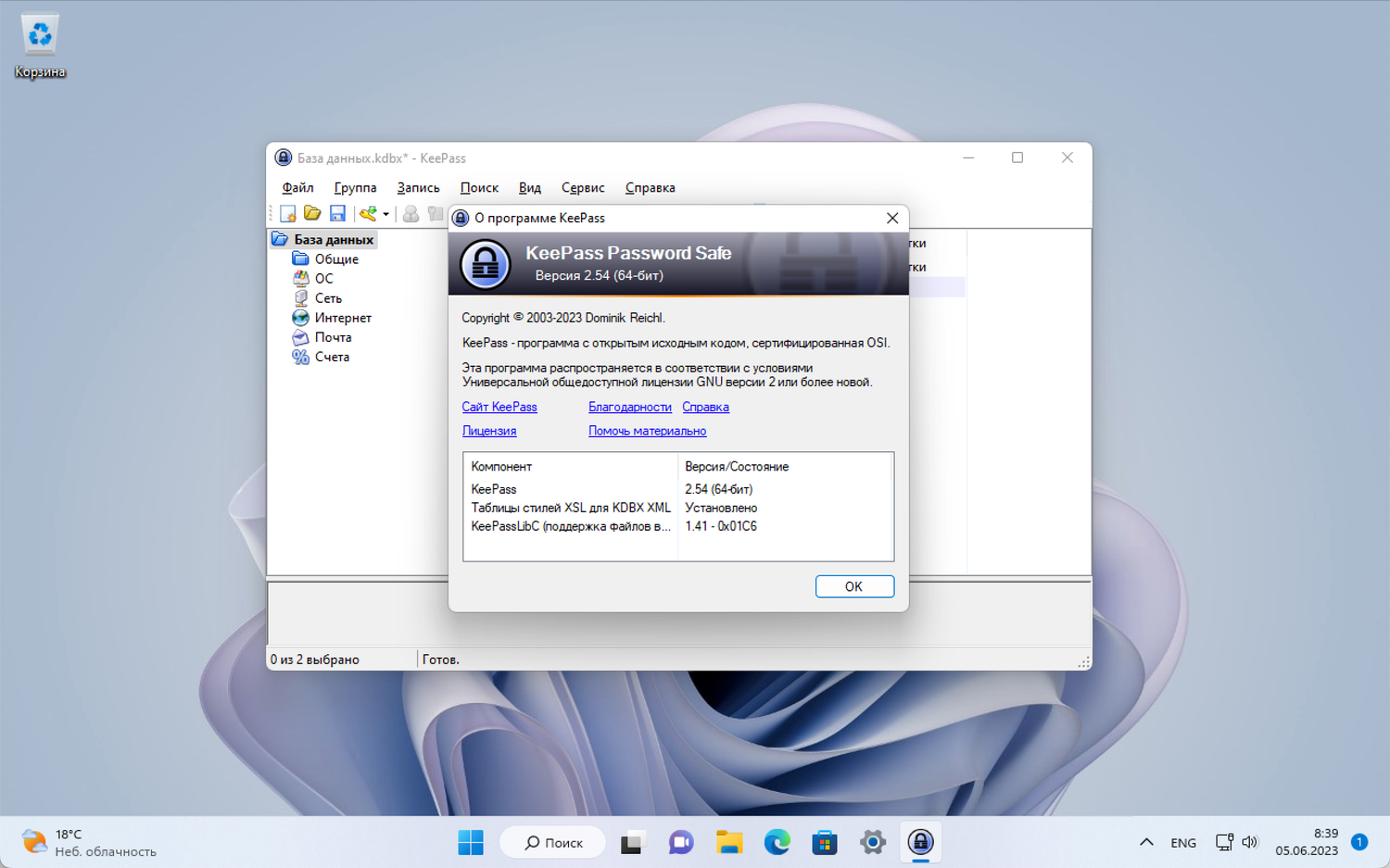Viewport: 1390px width, 868px height.
Task: Click the Open database folder toolbar icon
Action: point(312,214)
